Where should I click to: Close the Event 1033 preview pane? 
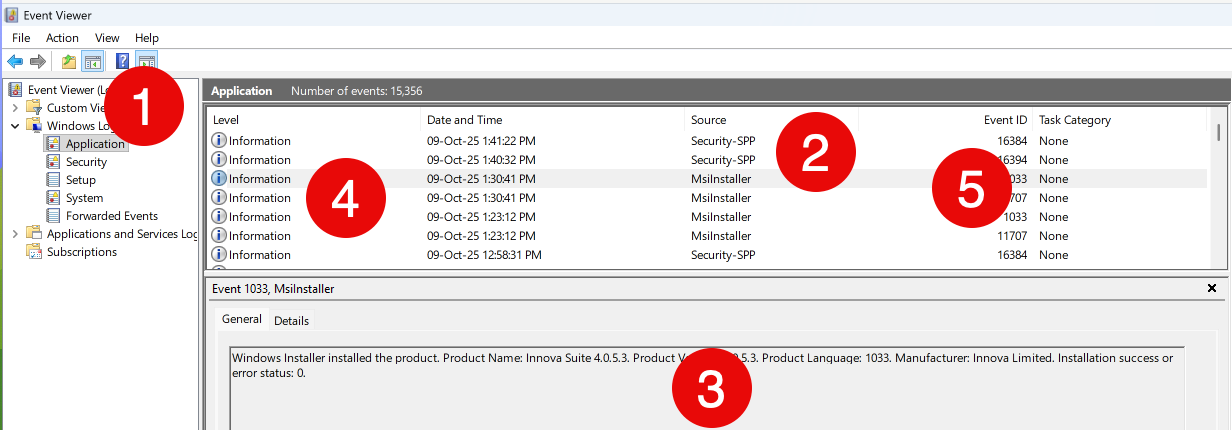click(1212, 288)
